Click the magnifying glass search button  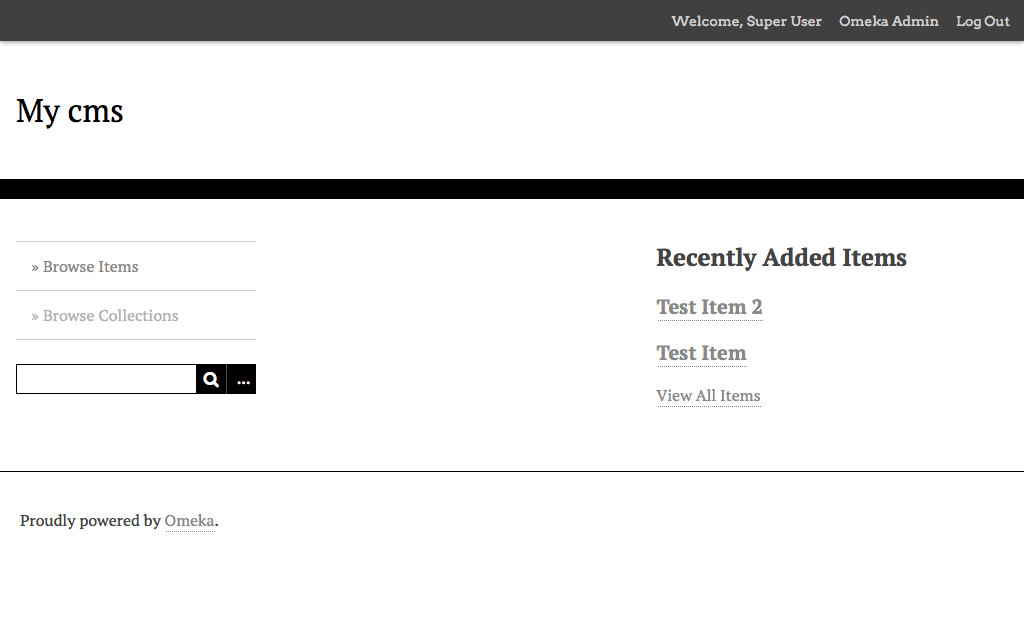tap(211, 380)
